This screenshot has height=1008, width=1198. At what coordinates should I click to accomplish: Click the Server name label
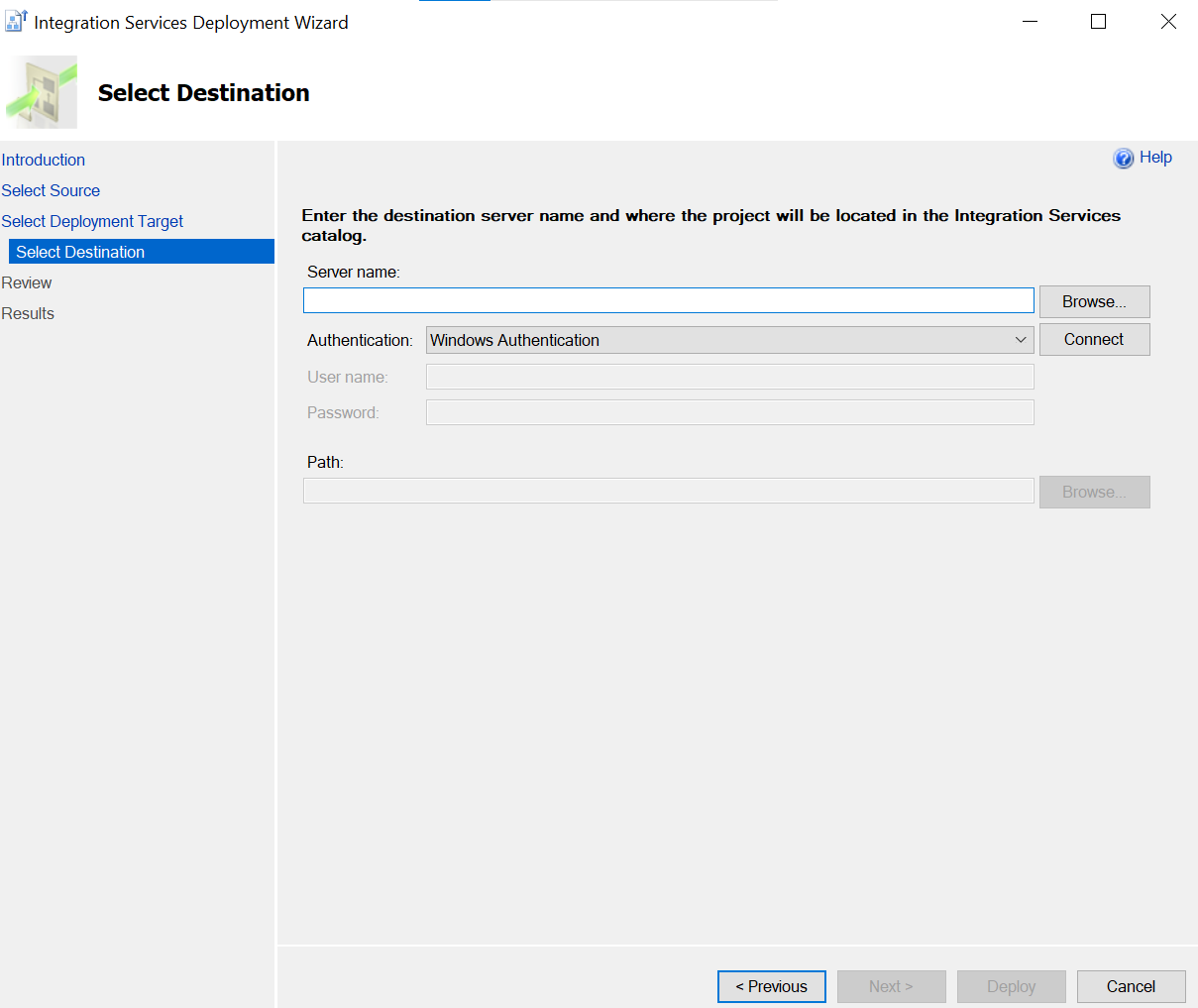354,272
